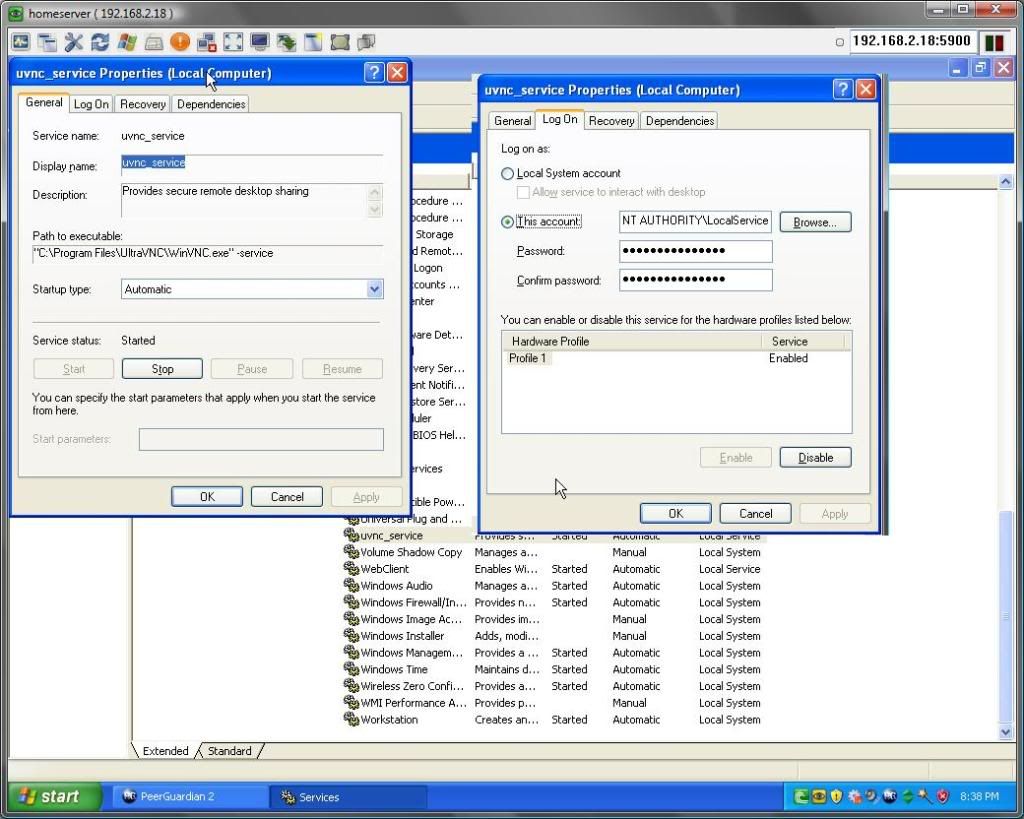Open the Windows Start menu button
The height and width of the screenshot is (819, 1024).
55,796
